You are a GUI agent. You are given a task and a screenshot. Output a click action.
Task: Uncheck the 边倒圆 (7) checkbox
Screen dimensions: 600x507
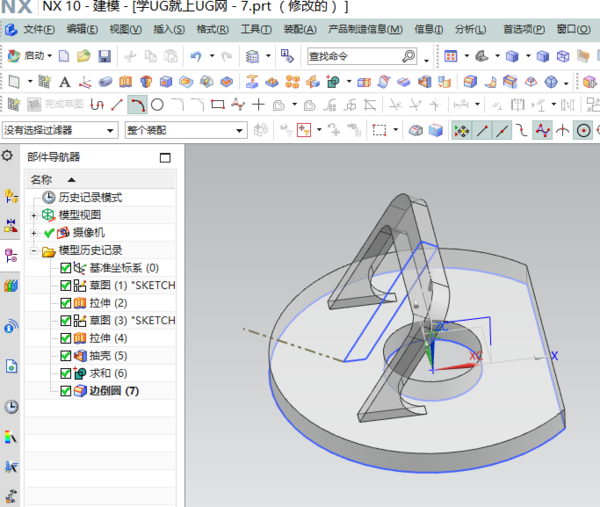[x=66, y=391]
